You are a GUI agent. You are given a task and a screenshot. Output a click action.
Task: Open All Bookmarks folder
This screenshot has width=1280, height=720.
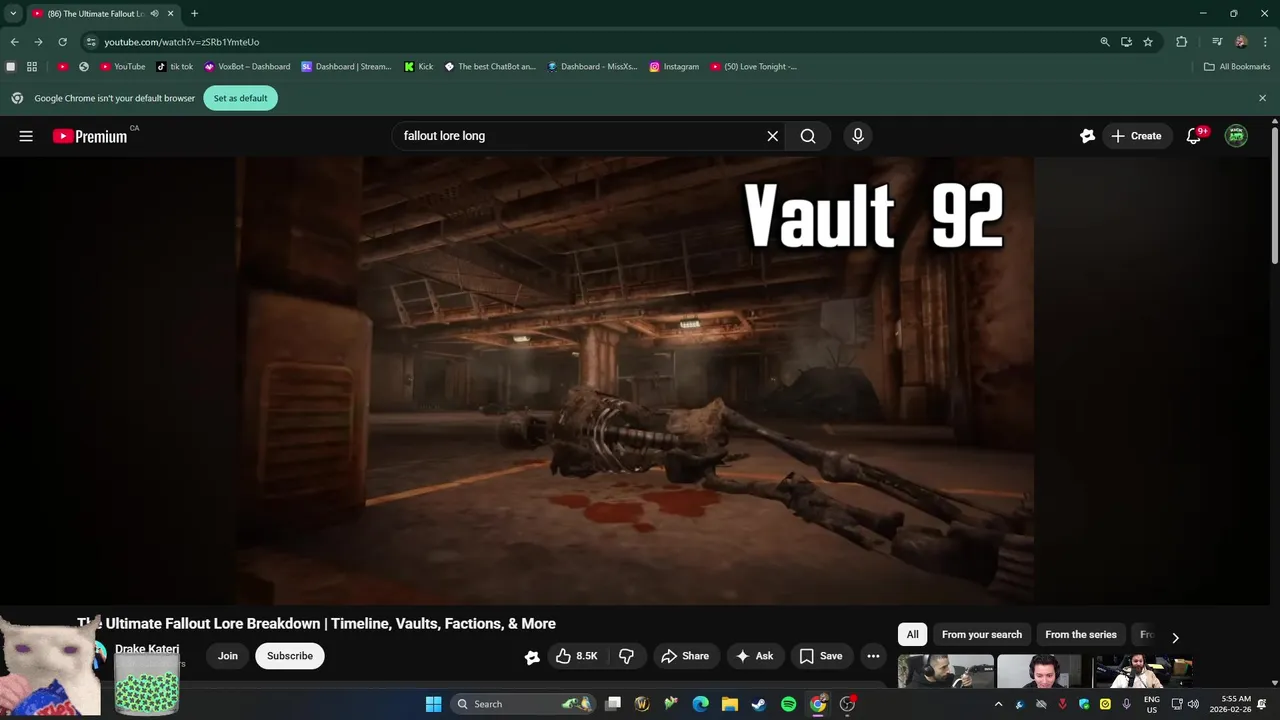click(1236, 67)
